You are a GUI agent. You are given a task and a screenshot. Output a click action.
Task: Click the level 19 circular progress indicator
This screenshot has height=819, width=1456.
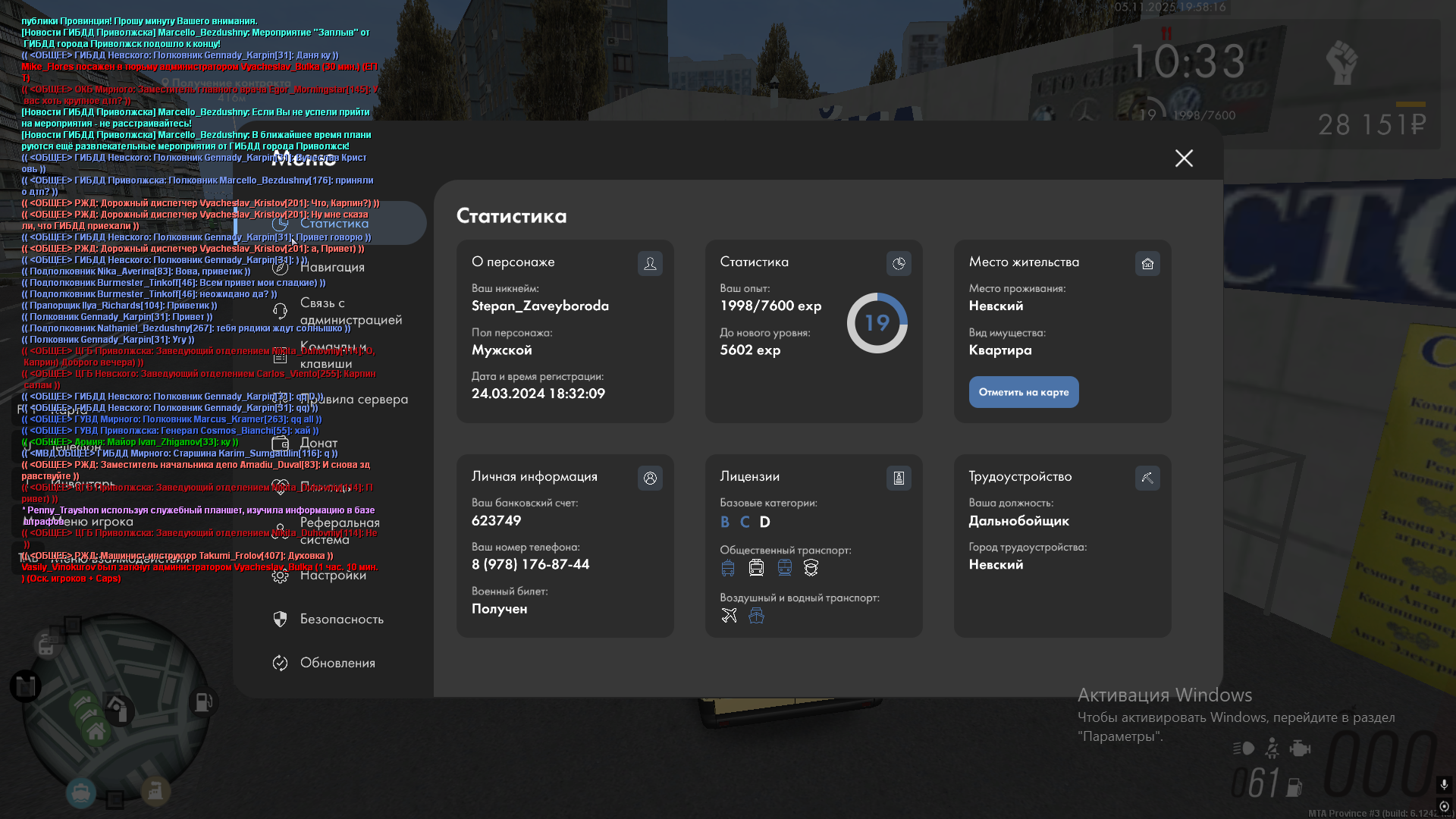click(x=877, y=323)
